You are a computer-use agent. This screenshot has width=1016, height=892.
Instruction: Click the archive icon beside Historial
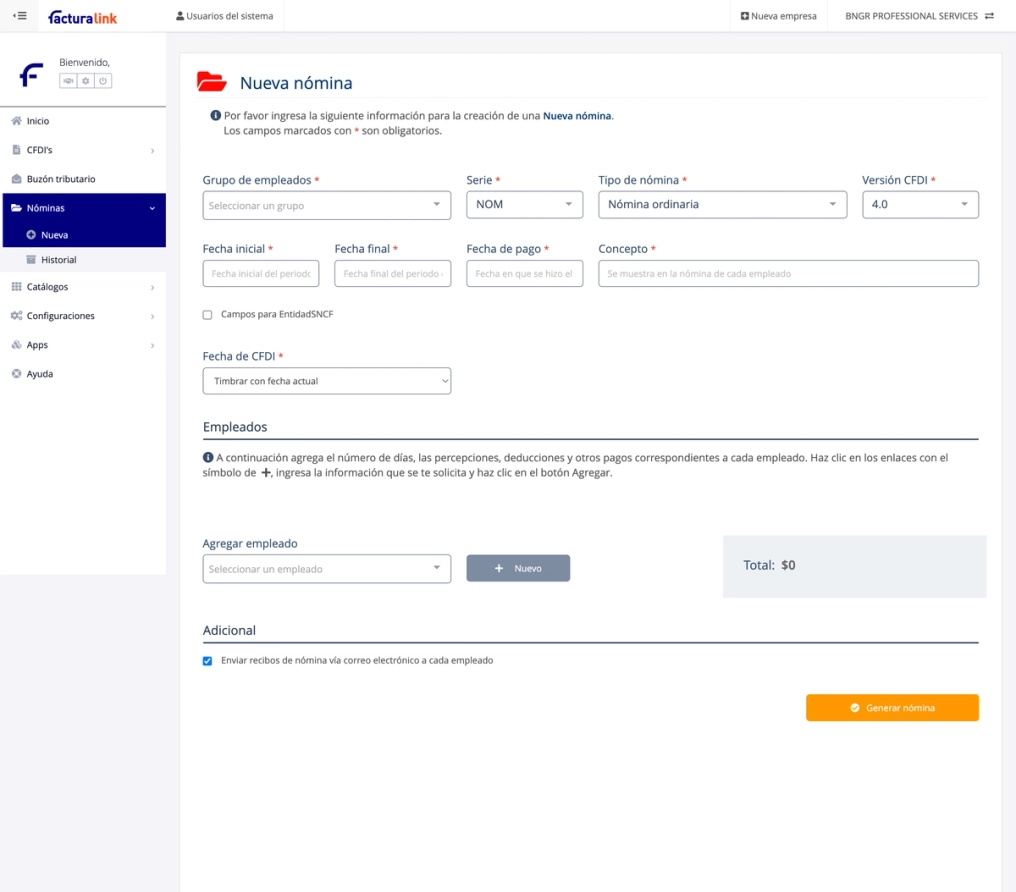tap(30, 260)
